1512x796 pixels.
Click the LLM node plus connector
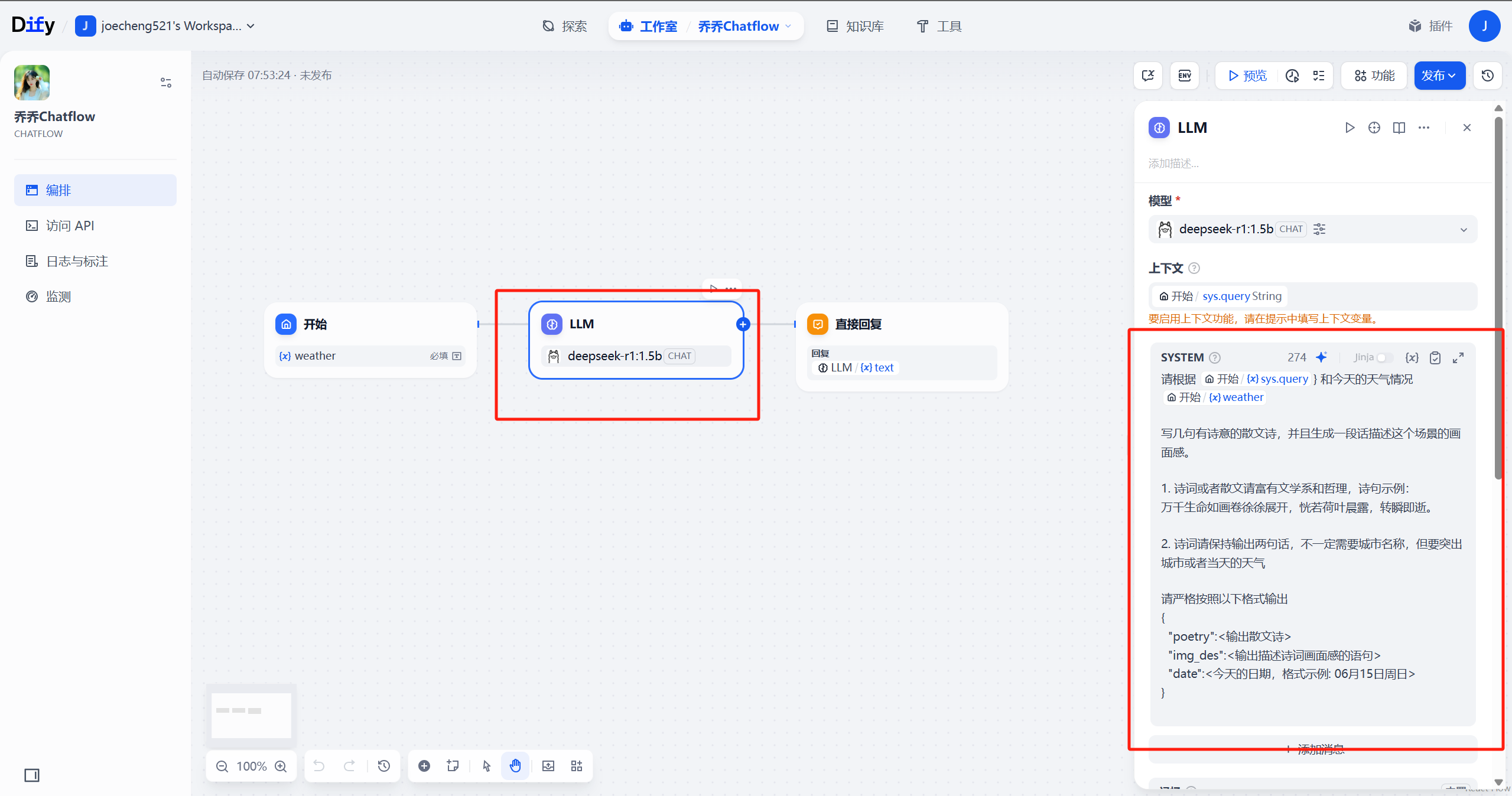coord(743,324)
